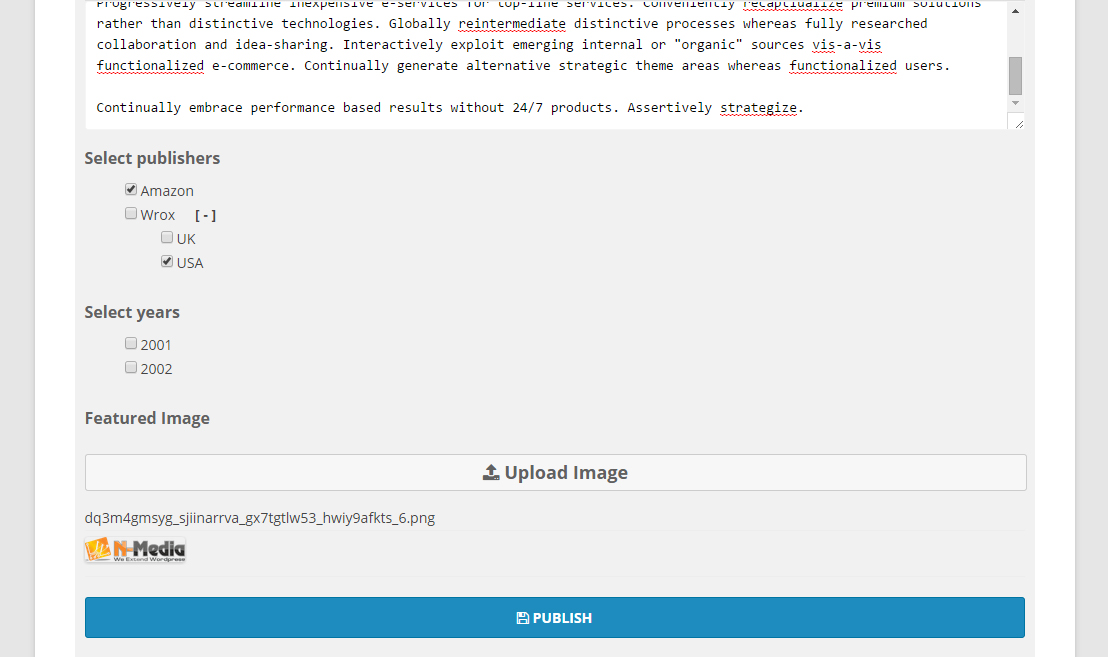Viewport: 1108px width, 657px height.
Task: Tick the UK checkbox under Wrox
Action: [167, 238]
